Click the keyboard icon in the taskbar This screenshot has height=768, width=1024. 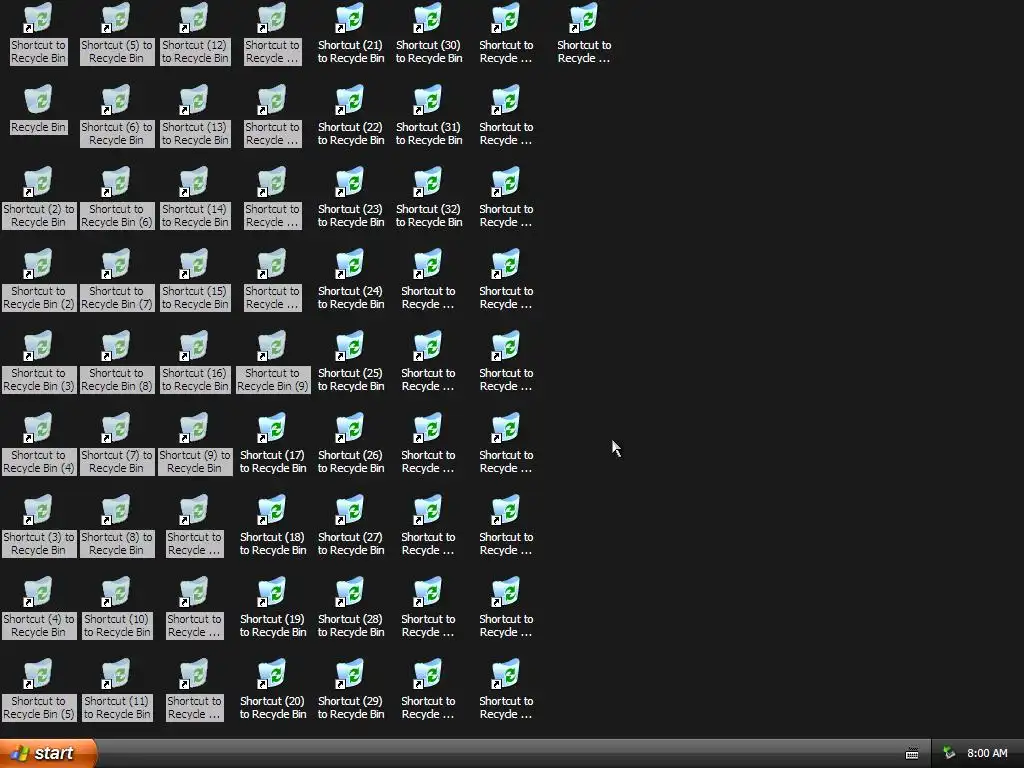point(912,754)
